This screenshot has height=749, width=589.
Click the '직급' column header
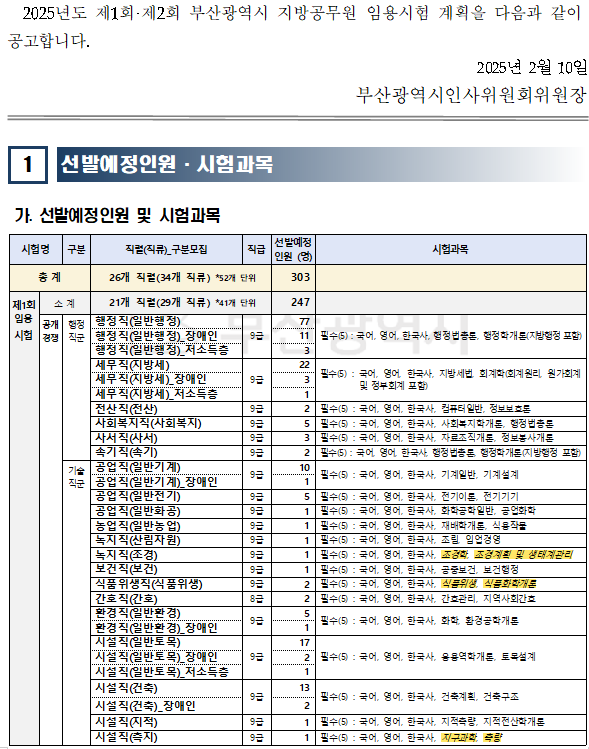[257, 249]
